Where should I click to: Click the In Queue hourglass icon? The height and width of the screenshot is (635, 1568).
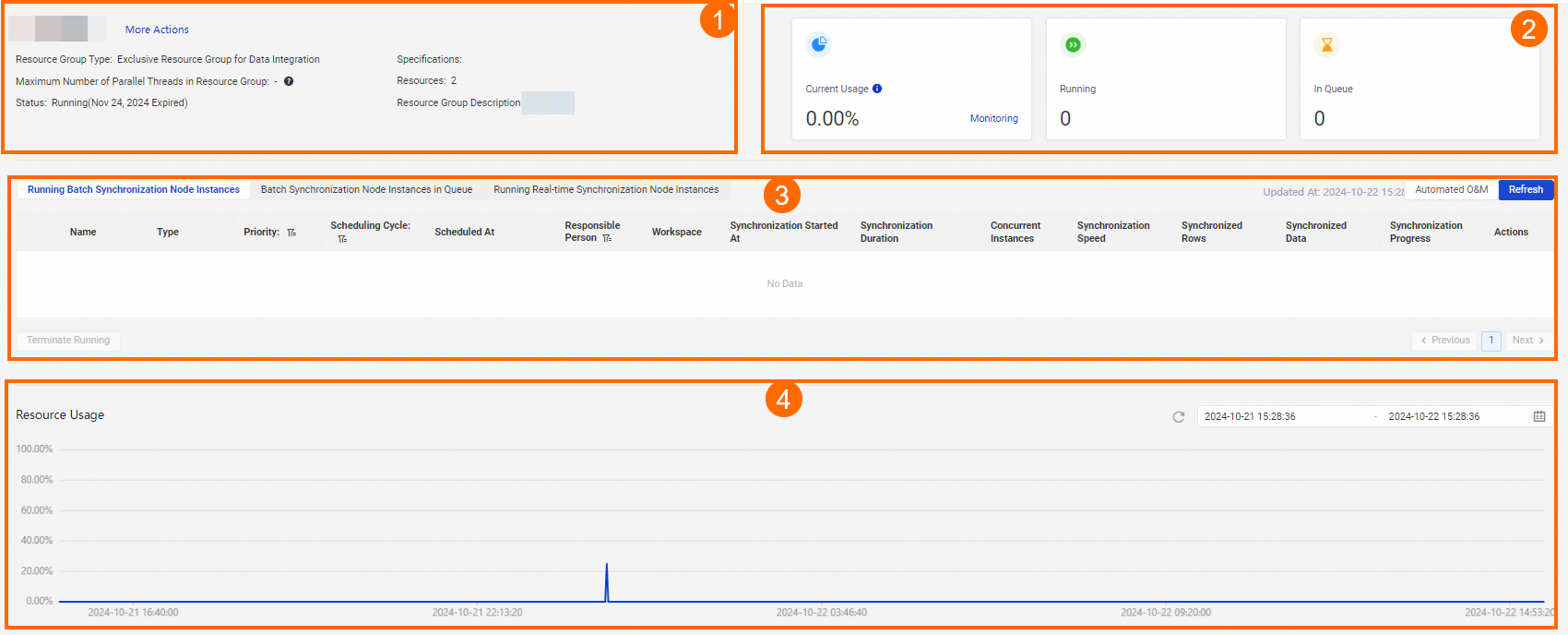(1327, 44)
